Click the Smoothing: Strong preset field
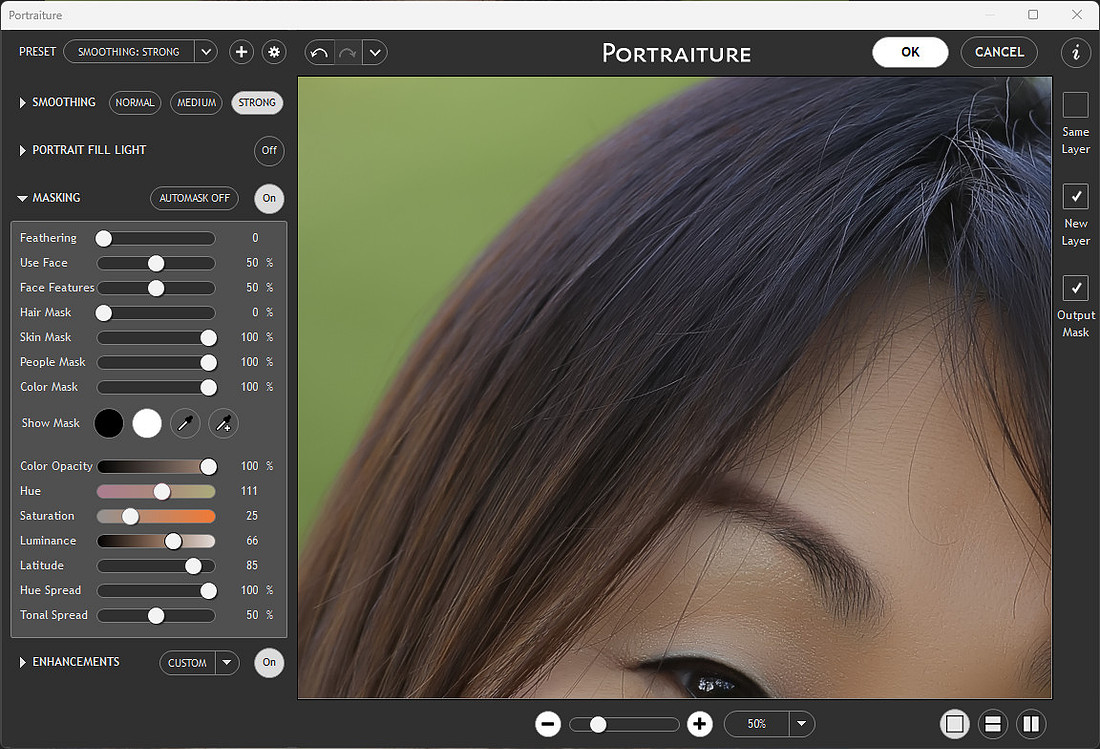Viewport: 1100px width, 749px height. (128, 52)
